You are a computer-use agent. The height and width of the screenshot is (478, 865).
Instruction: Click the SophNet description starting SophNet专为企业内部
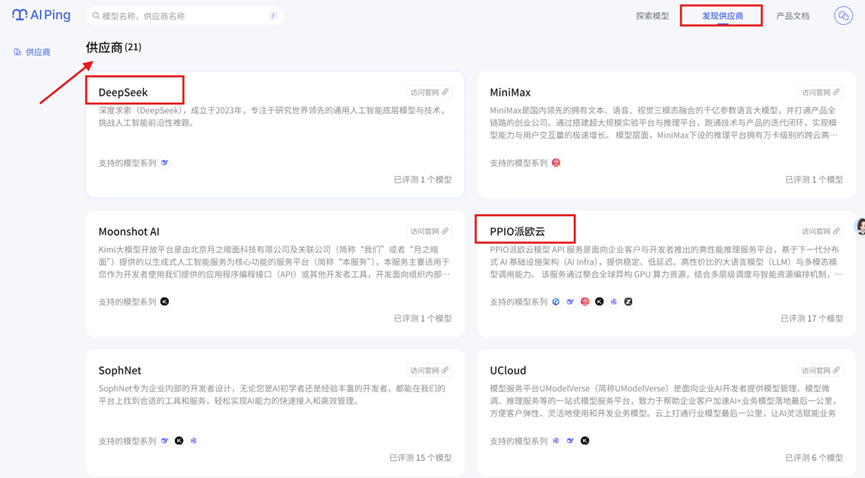coord(272,395)
